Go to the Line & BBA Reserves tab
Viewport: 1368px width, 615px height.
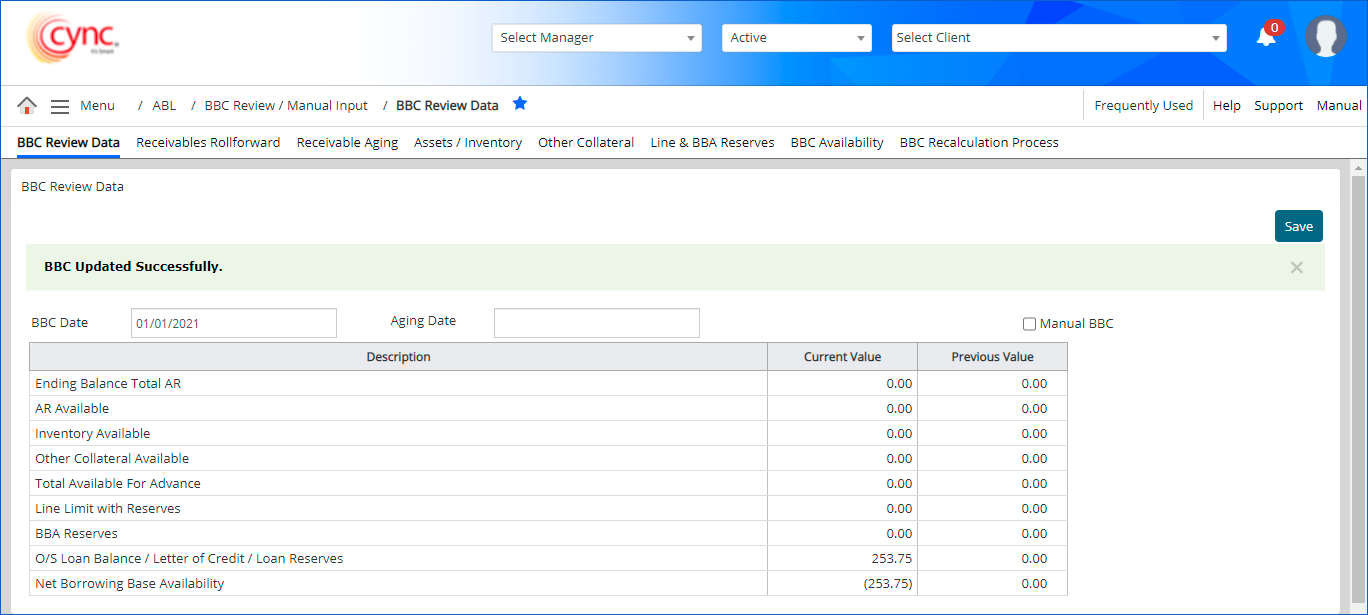point(712,143)
